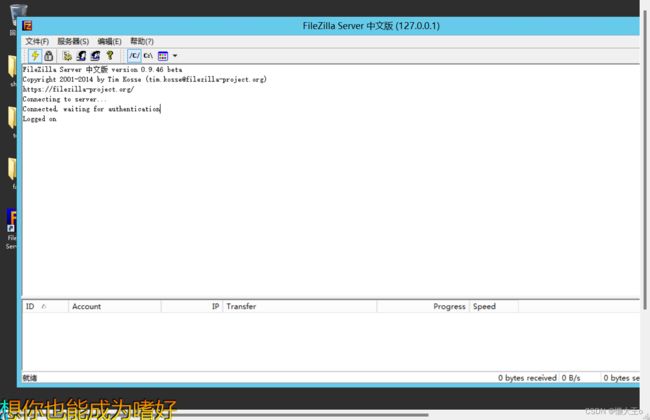The image size is (650, 420).
Task: Click the 'waiting for authentication' log line
Action: click(x=92, y=109)
